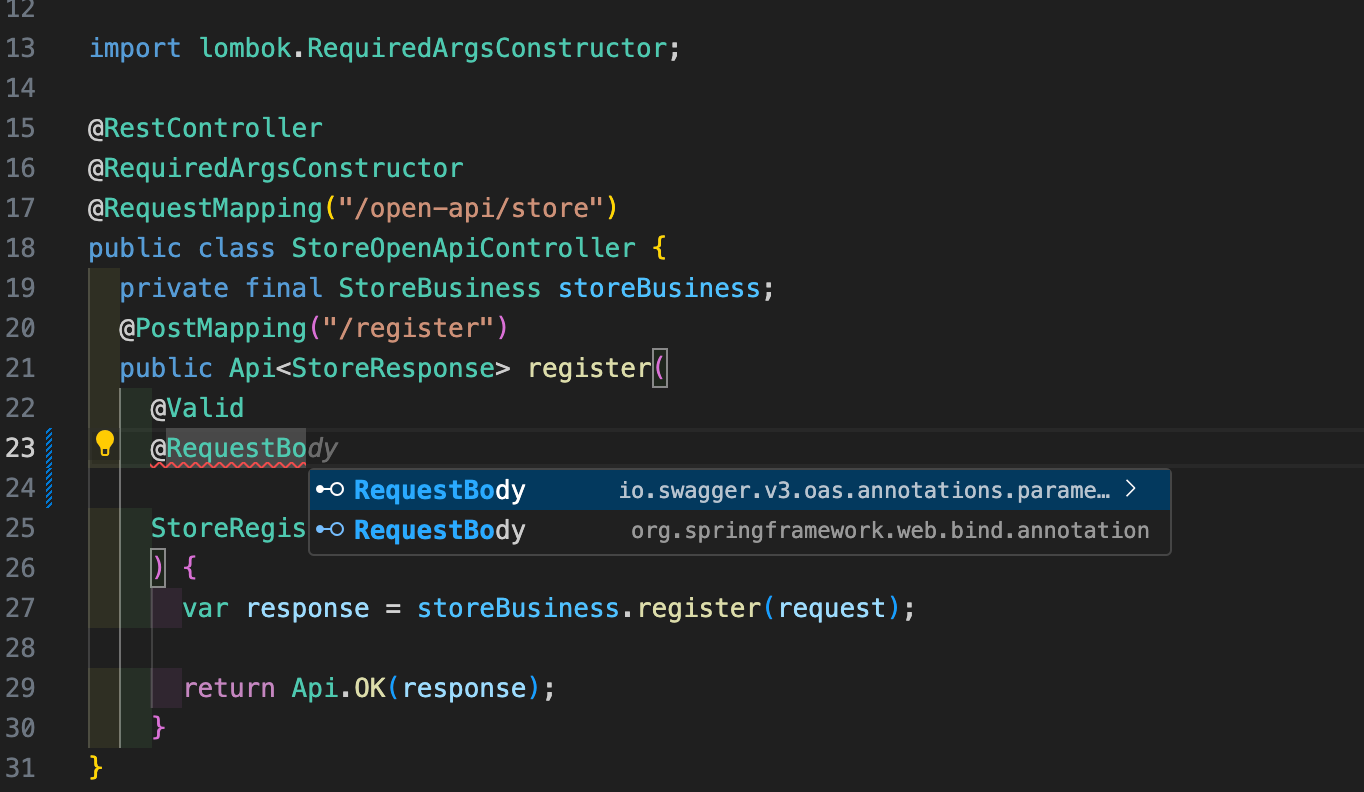
Task: Click the StoreOpenApiController class name
Action: pyautogui.click(x=462, y=248)
